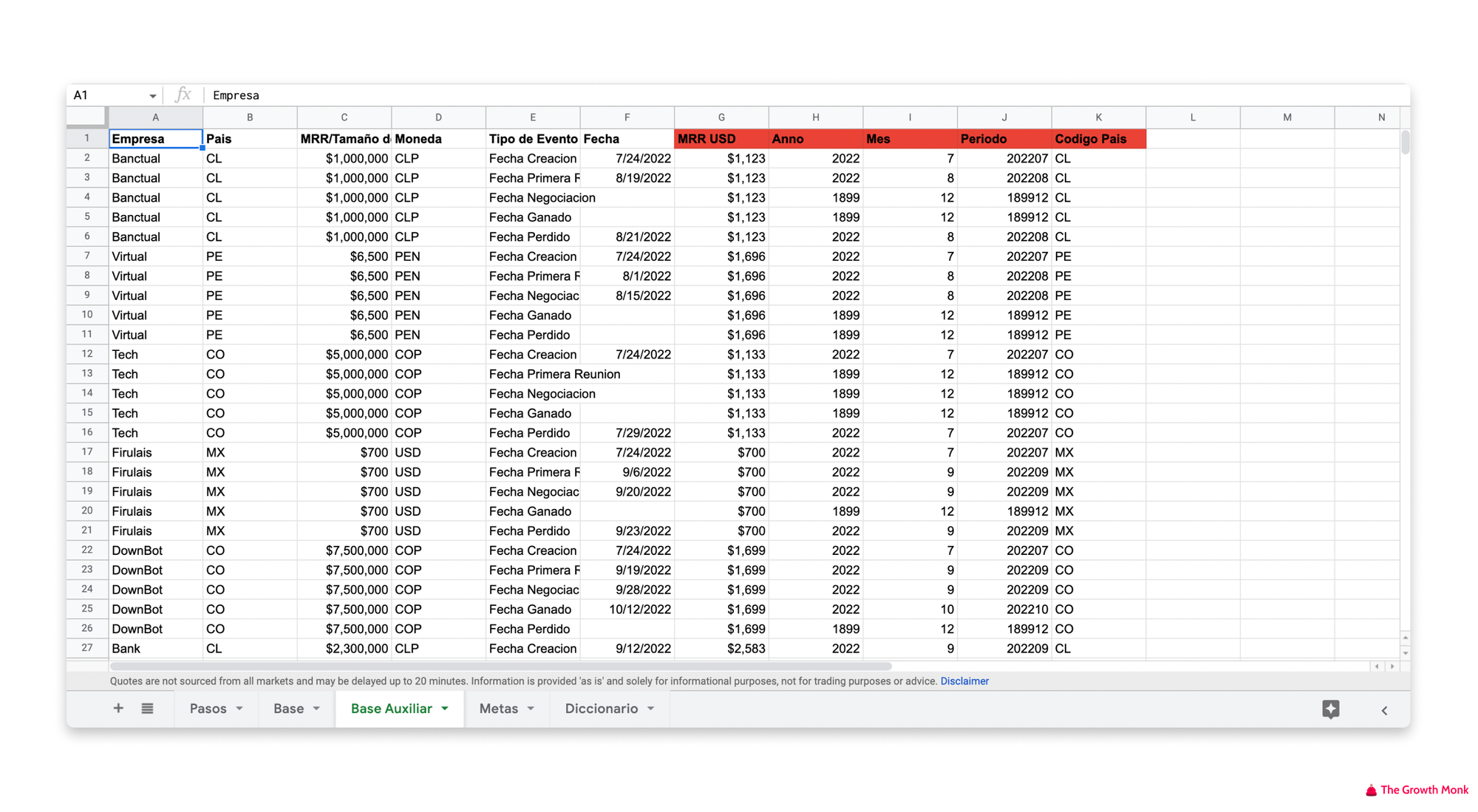Click the Virtual cell in row 7
The width and height of the screenshot is (1478, 812).
(x=155, y=256)
